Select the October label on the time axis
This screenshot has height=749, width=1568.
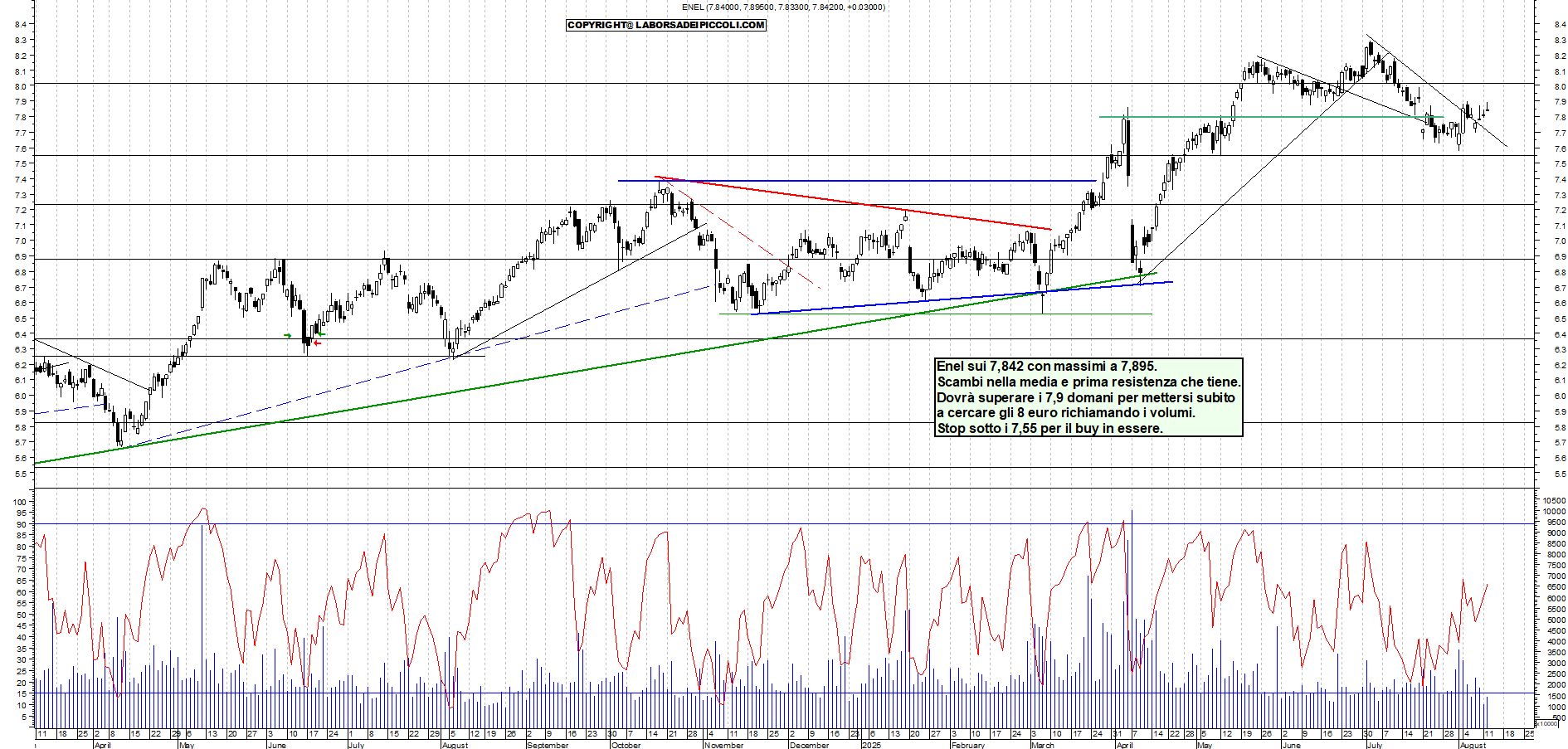tap(626, 745)
